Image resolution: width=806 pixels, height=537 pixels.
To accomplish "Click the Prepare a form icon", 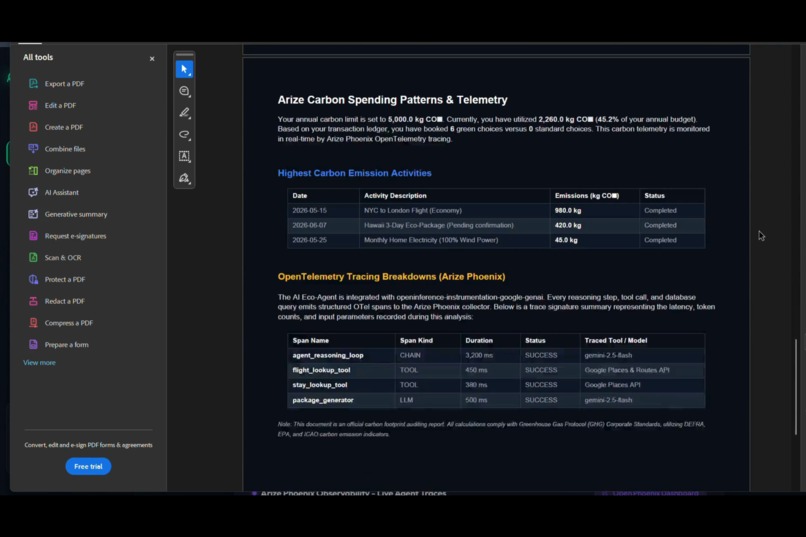I will click(x=33, y=345).
